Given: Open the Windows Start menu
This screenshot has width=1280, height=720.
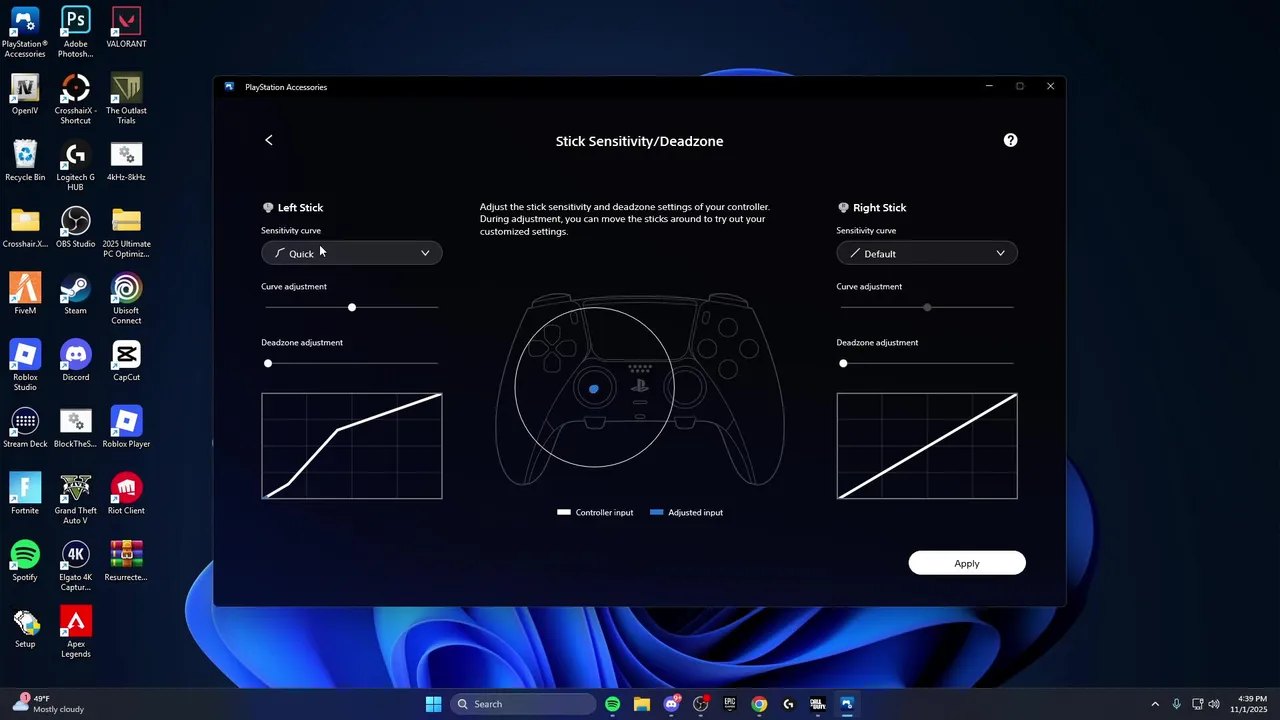Looking at the screenshot, I should pyautogui.click(x=433, y=704).
